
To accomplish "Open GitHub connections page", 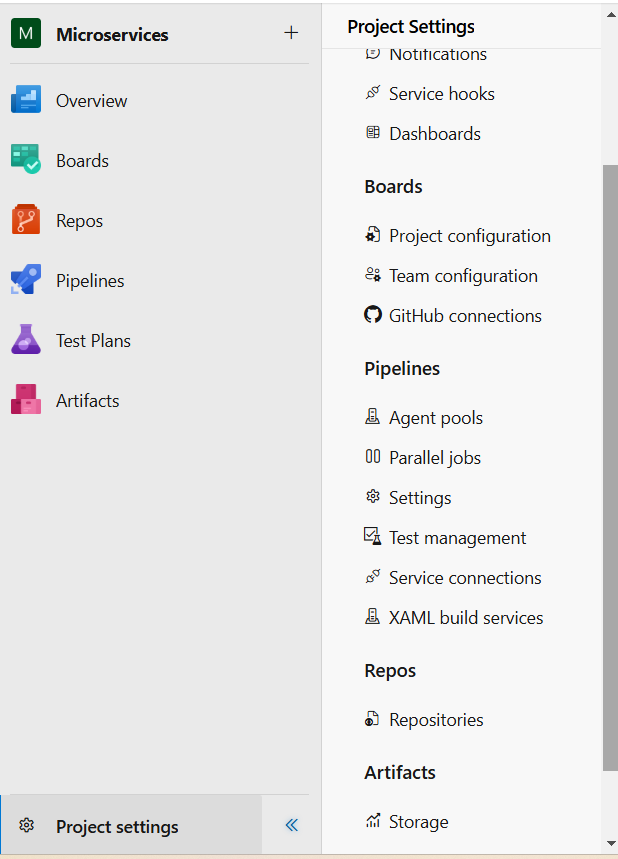I will point(465,316).
